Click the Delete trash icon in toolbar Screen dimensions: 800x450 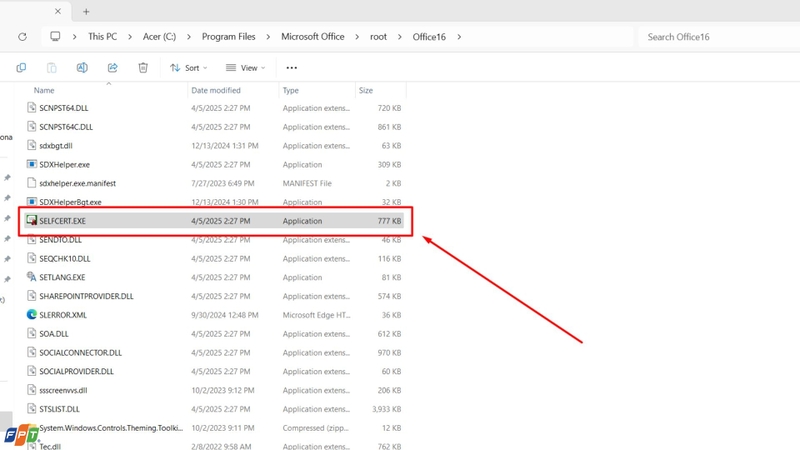143,68
